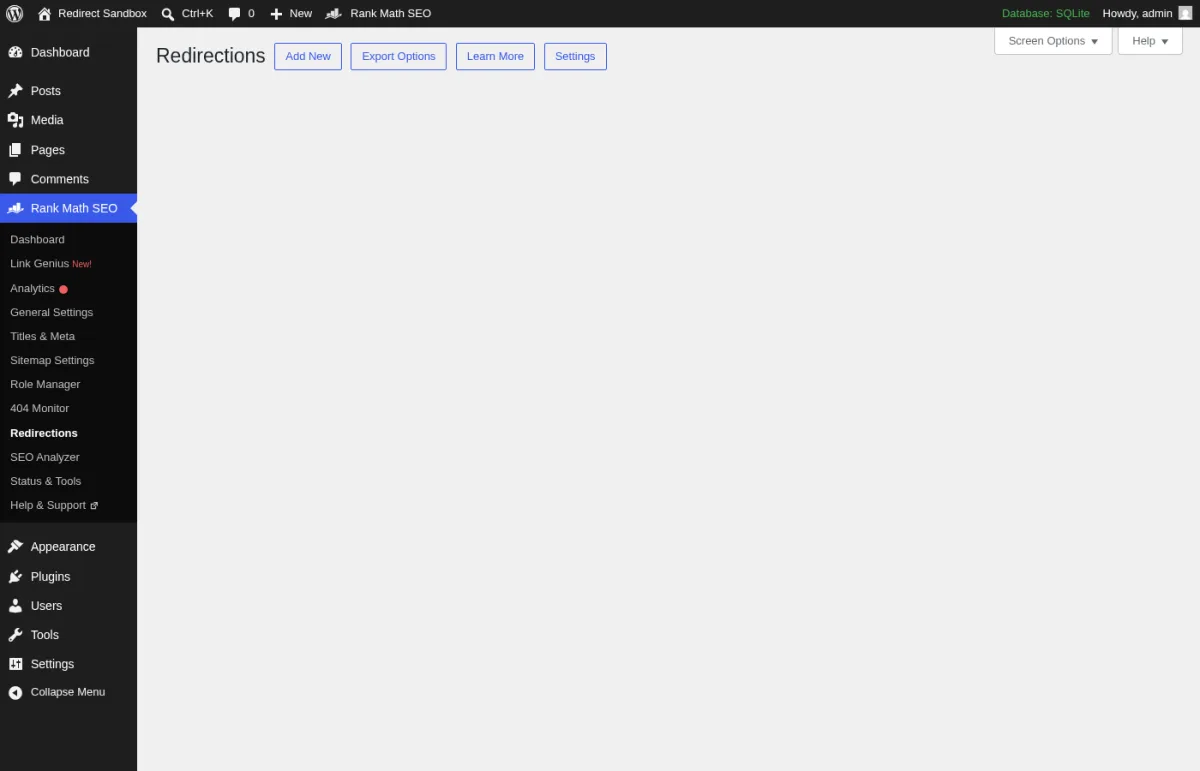The image size is (1200, 771).
Task: Click the Pages icon in sidebar
Action: point(15,150)
